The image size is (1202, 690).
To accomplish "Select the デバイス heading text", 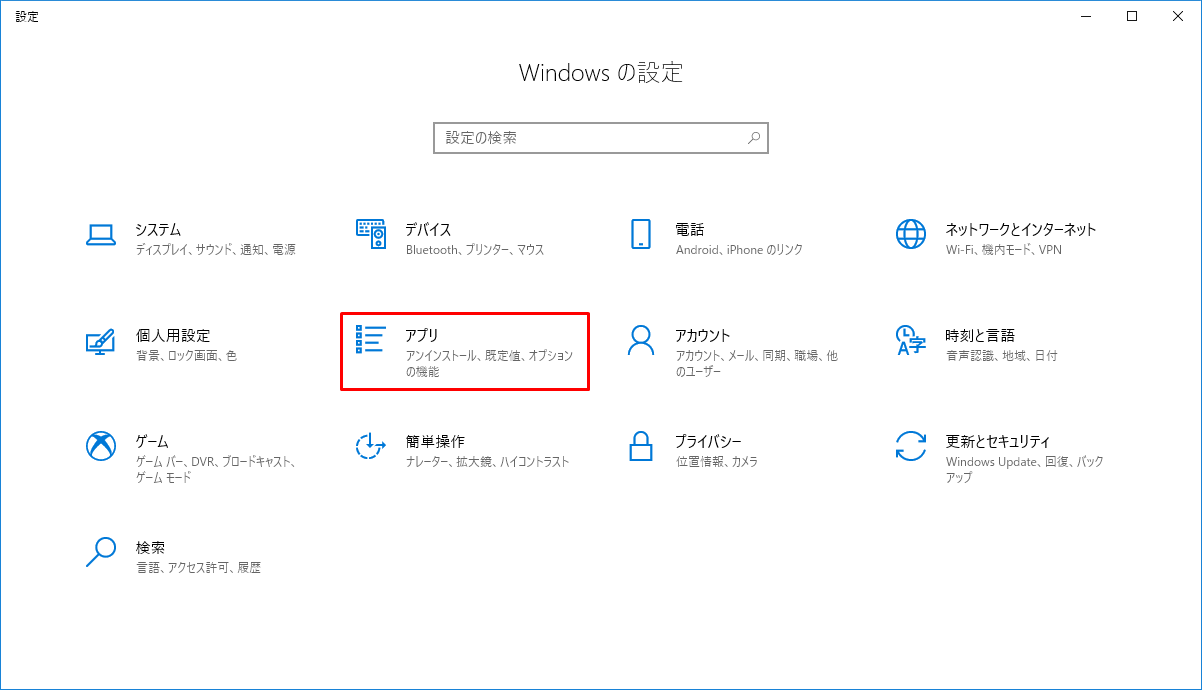I will point(428,229).
